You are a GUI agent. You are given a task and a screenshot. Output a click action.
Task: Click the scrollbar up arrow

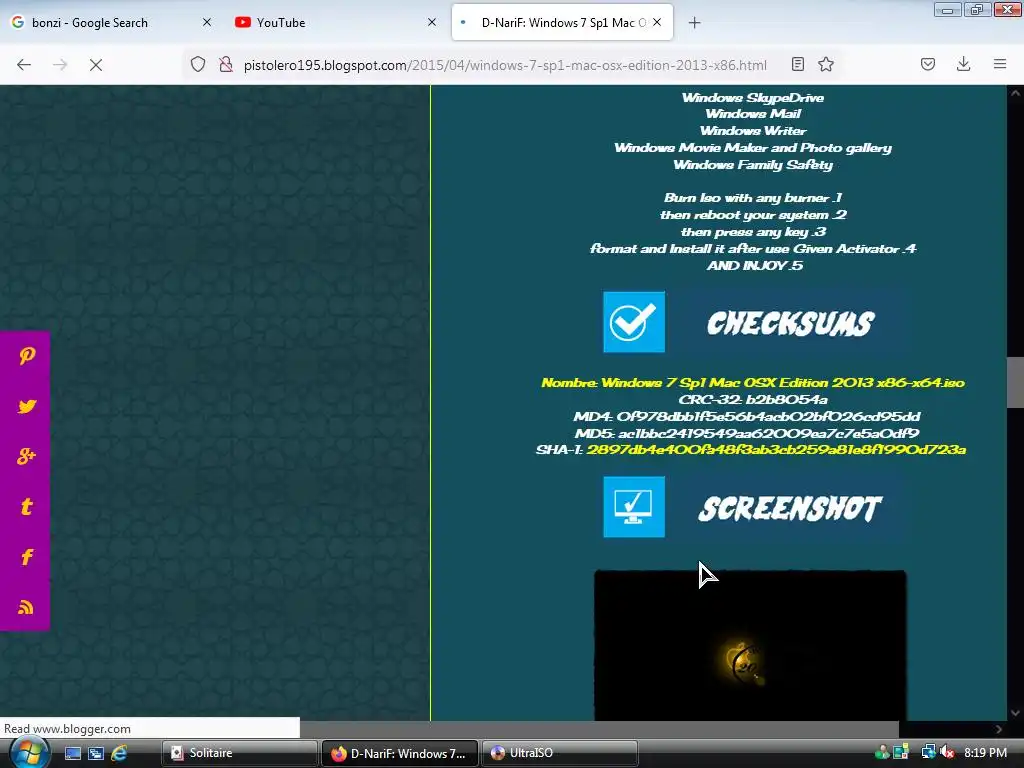coord(1015,93)
